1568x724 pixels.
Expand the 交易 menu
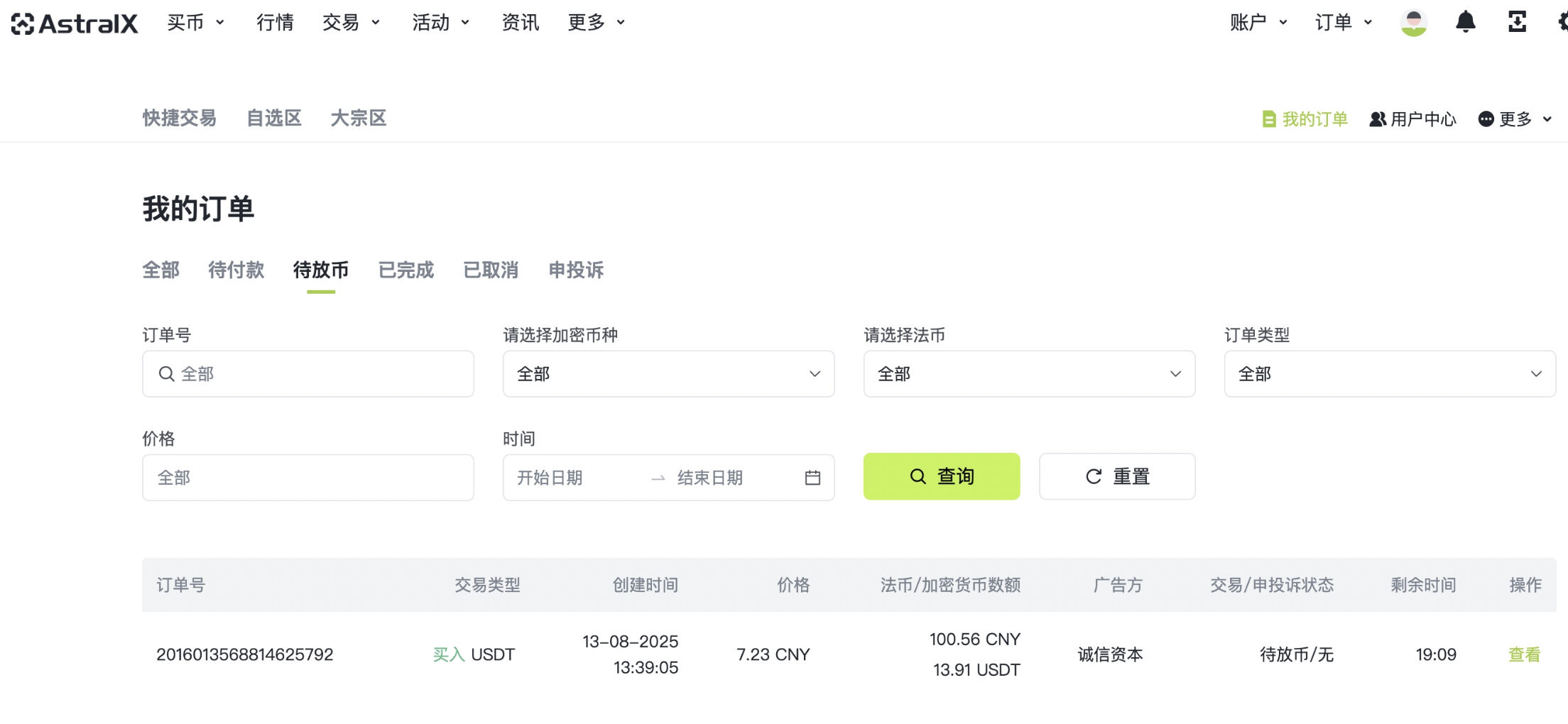pyautogui.click(x=352, y=23)
